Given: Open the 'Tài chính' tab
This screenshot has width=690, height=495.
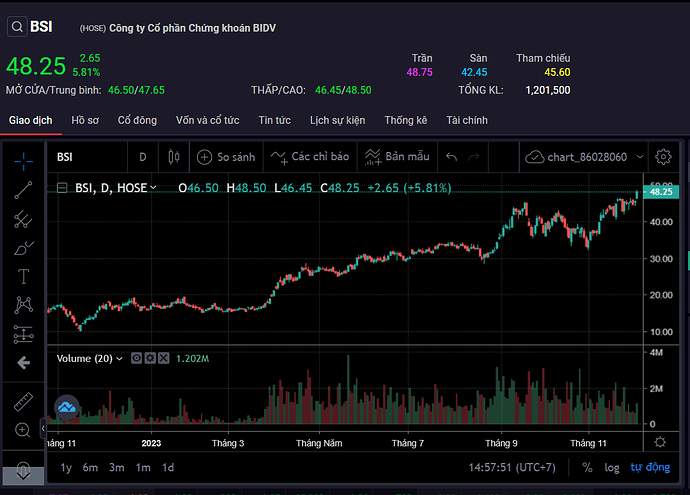Looking at the screenshot, I should click(x=467, y=120).
